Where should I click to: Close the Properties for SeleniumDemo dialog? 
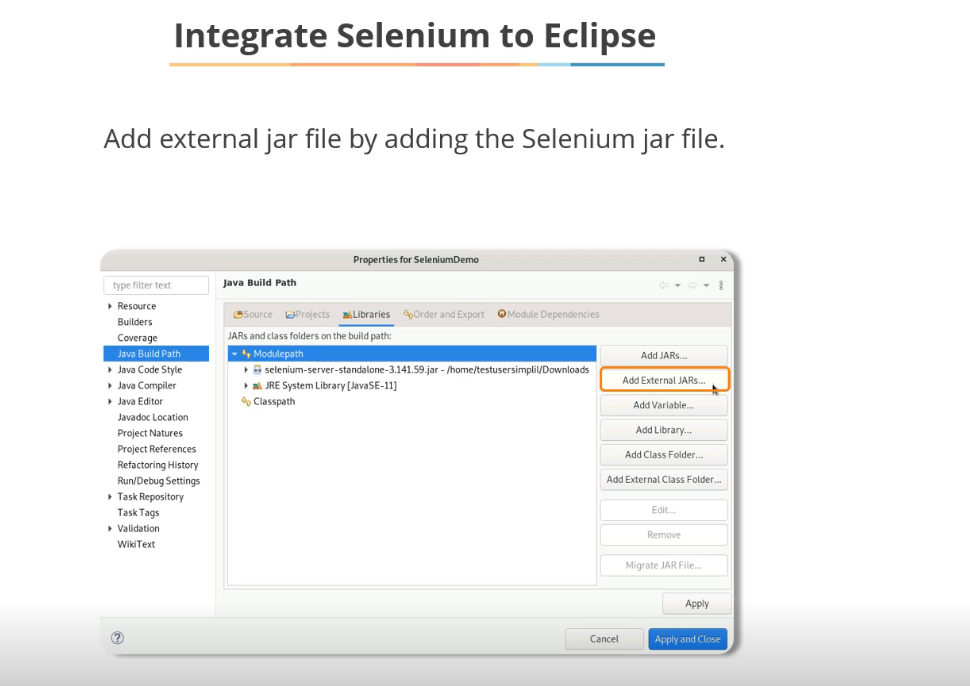coord(723,259)
